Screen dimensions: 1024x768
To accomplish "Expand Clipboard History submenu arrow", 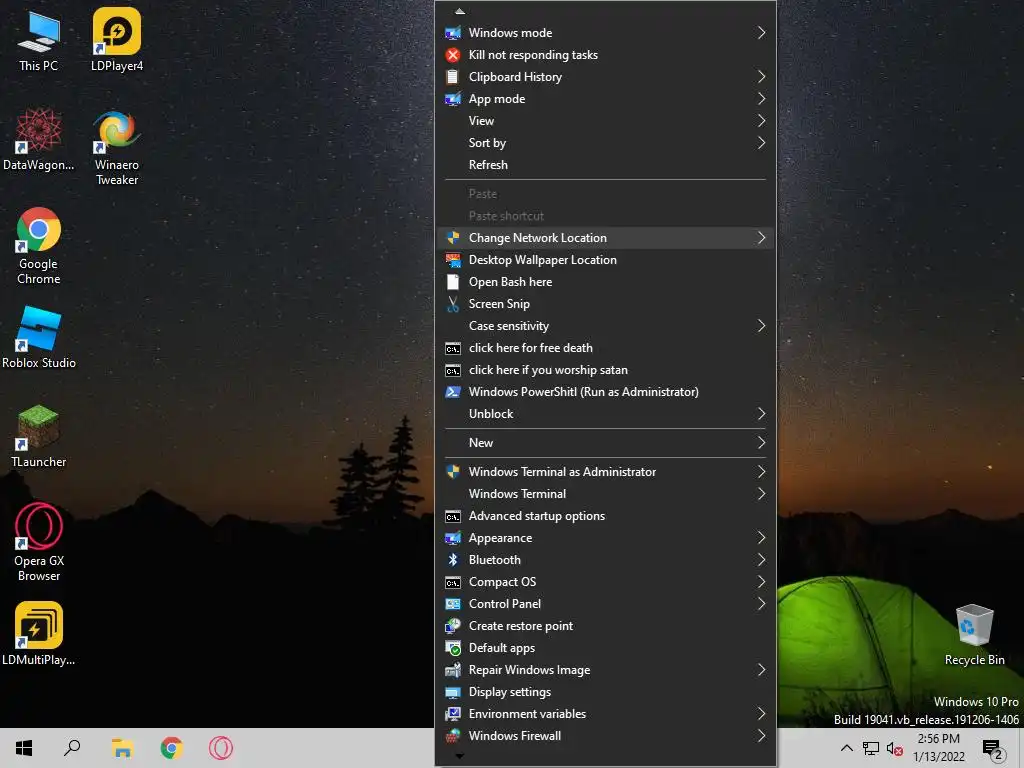I will click(x=761, y=77).
